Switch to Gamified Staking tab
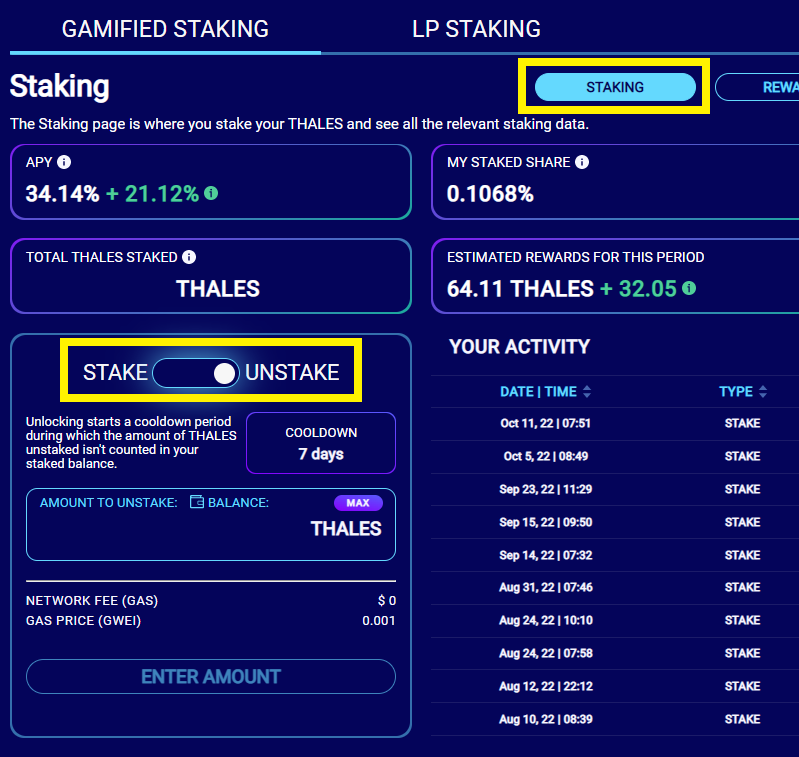This screenshot has height=757, width=799. coord(165,29)
